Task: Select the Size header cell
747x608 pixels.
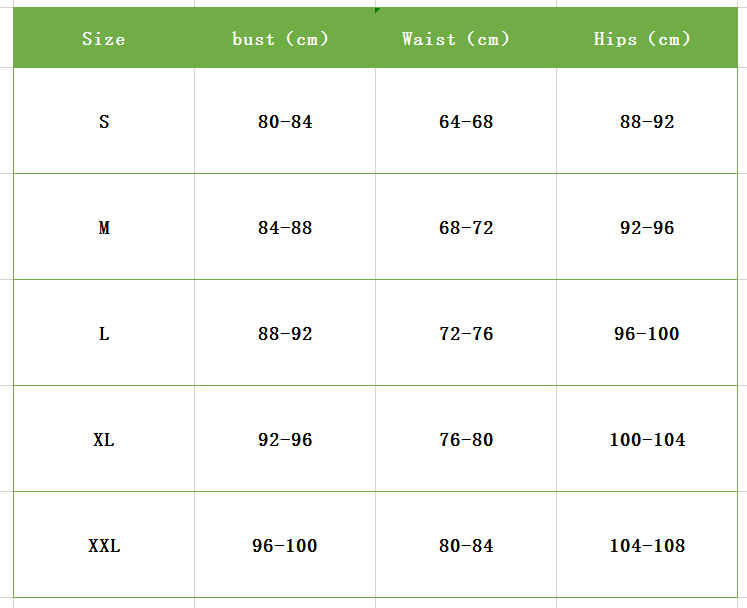Action: (104, 39)
